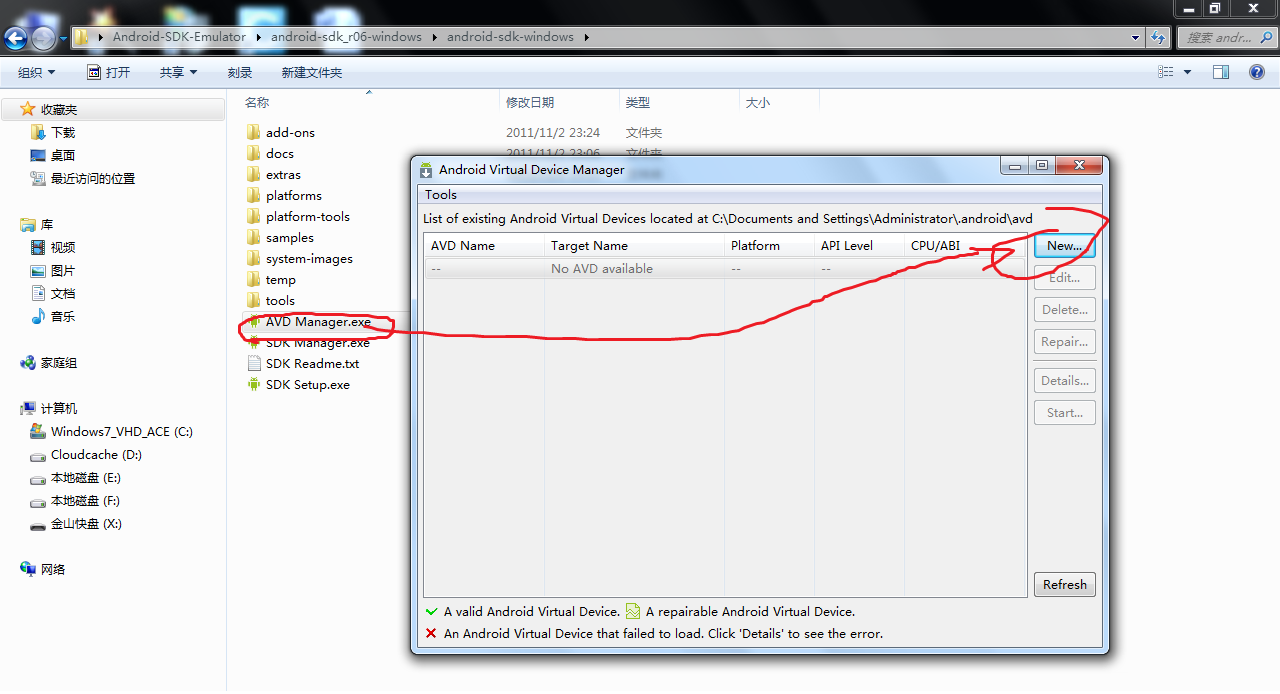Open 网络 in sidebar
The width and height of the screenshot is (1280, 694).
pyautogui.click(x=43, y=569)
